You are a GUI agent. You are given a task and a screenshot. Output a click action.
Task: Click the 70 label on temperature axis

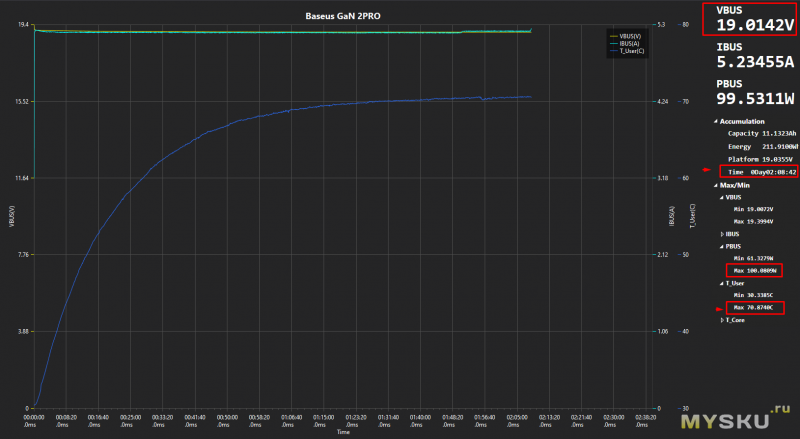685,102
